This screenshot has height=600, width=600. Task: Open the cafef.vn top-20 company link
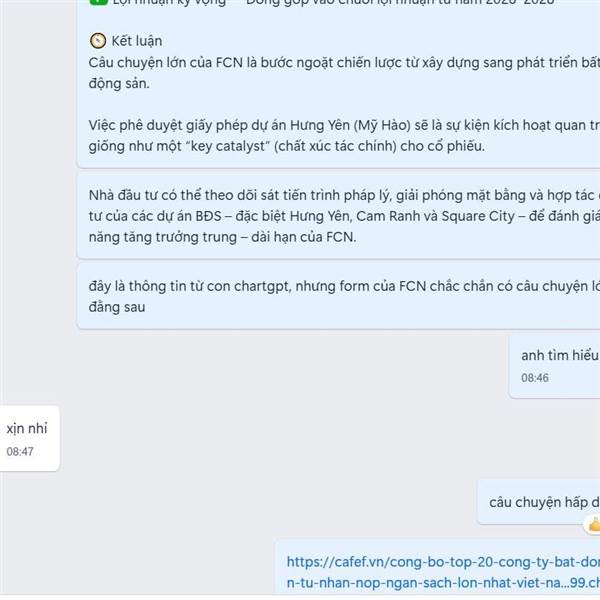tap(443, 572)
